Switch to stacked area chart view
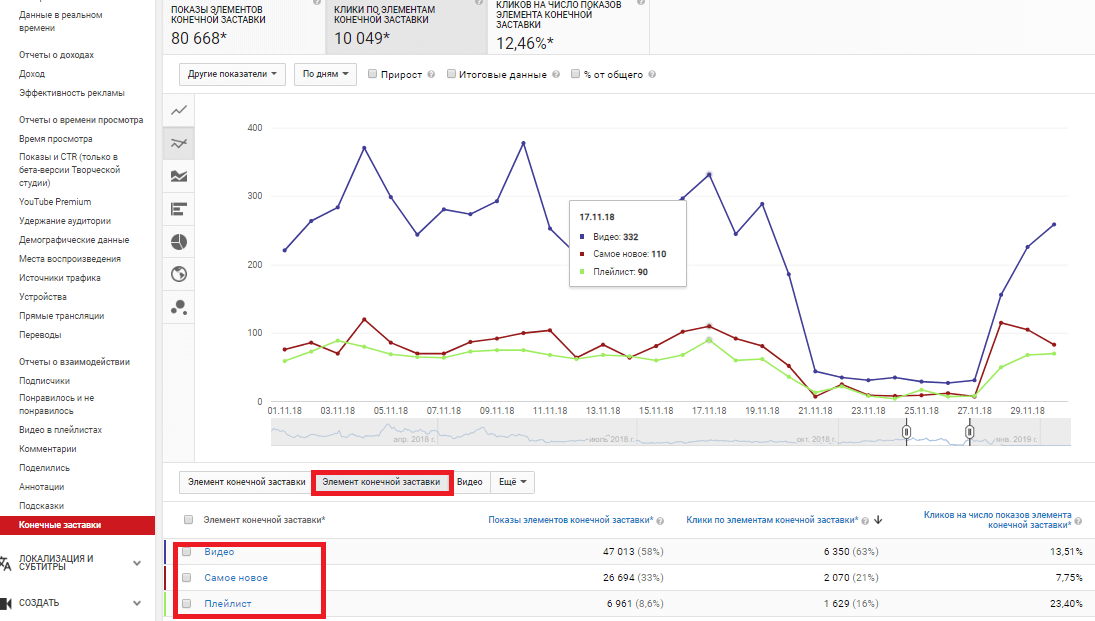Viewport: 1095px width, 621px height. (179, 176)
